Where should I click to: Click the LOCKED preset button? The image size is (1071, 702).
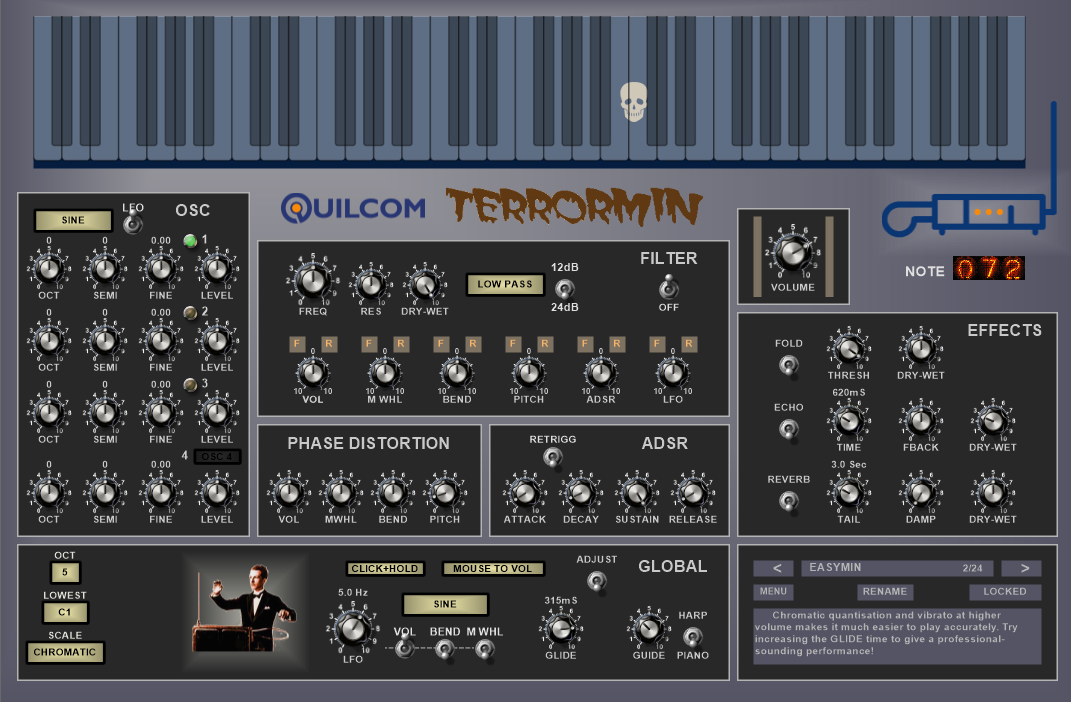(x=1005, y=591)
